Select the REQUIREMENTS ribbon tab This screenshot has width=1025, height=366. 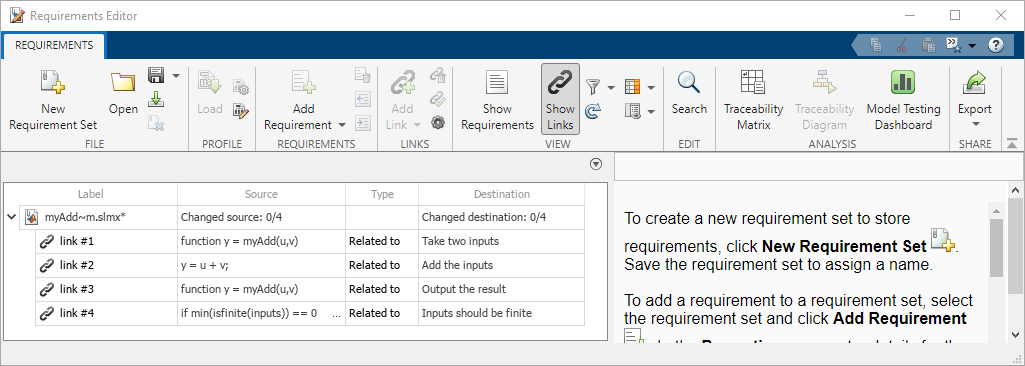(x=54, y=45)
